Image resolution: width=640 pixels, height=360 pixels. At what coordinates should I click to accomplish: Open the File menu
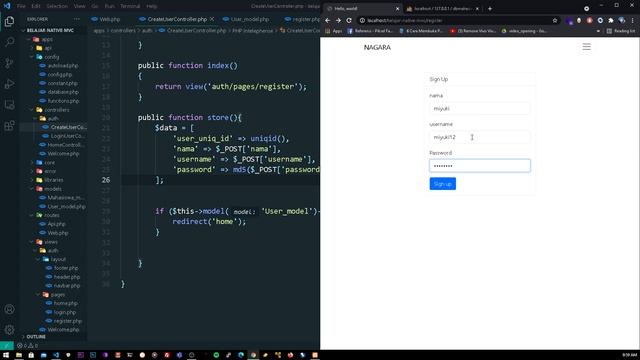coord(21,6)
